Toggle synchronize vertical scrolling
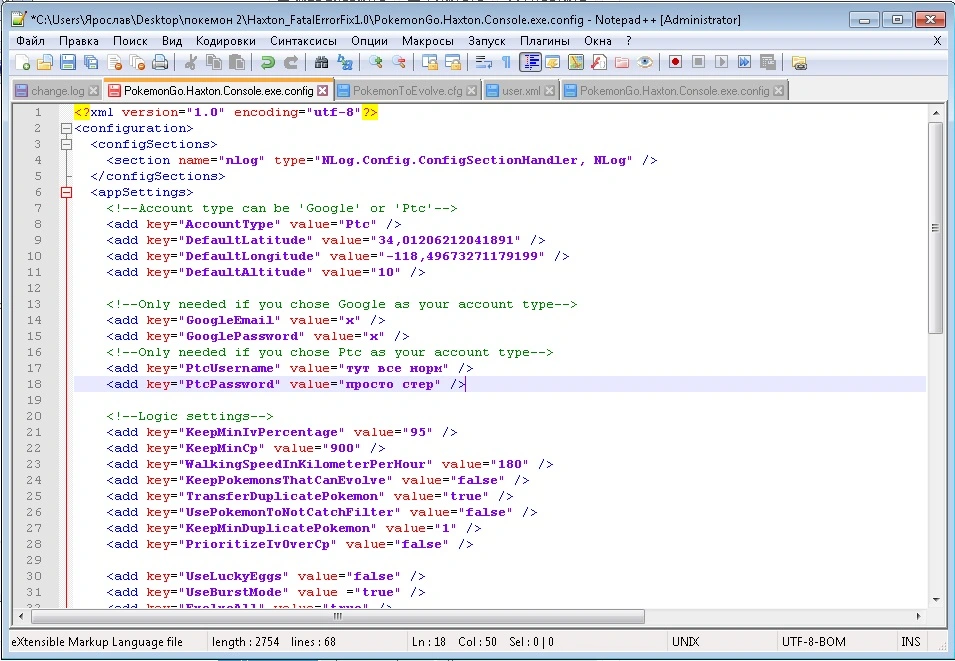Image resolution: width=955 pixels, height=661 pixels. point(430,62)
